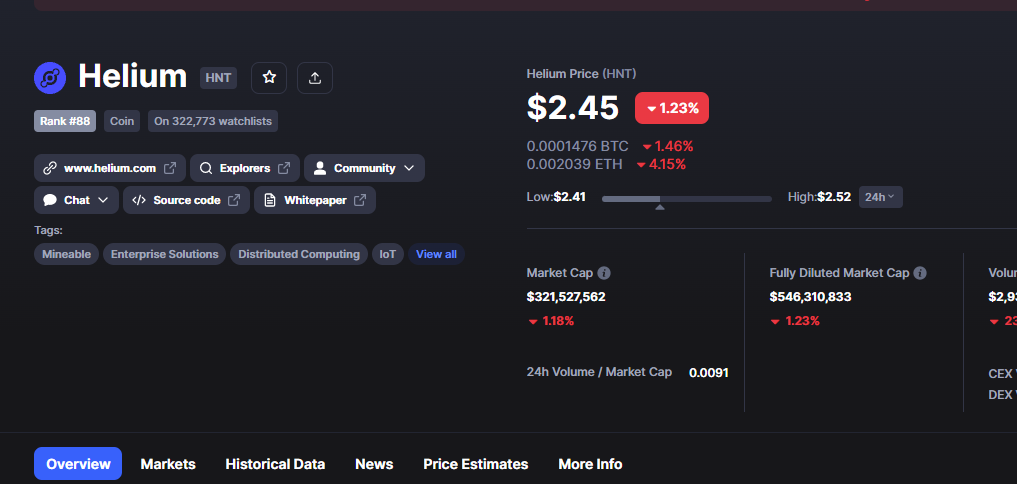This screenshot has width=1017, height=484.
Task: Click the 24h Volume / Market Cap label
Action: (x=599, y=372)
